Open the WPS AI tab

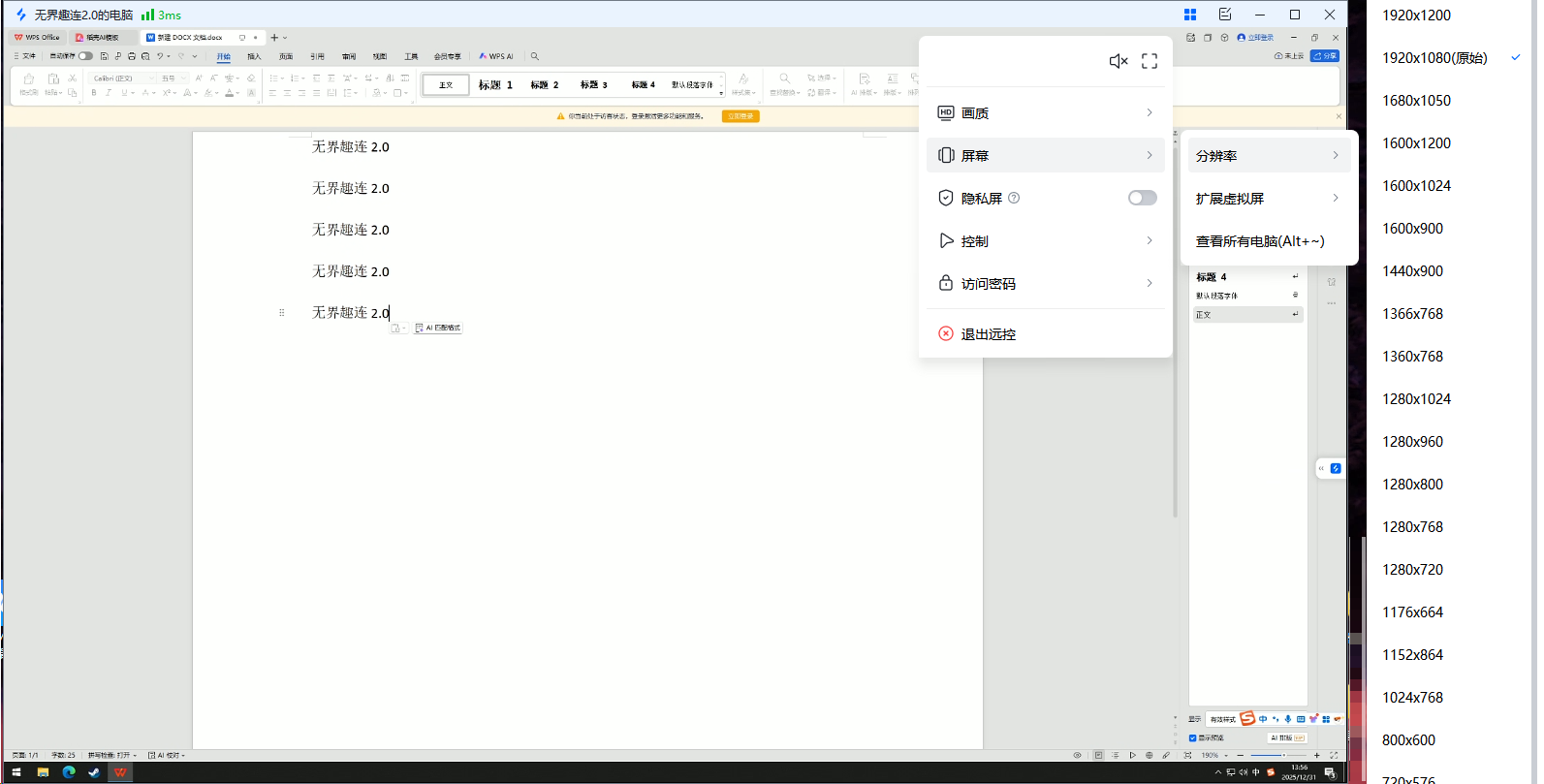coord(496,56)
